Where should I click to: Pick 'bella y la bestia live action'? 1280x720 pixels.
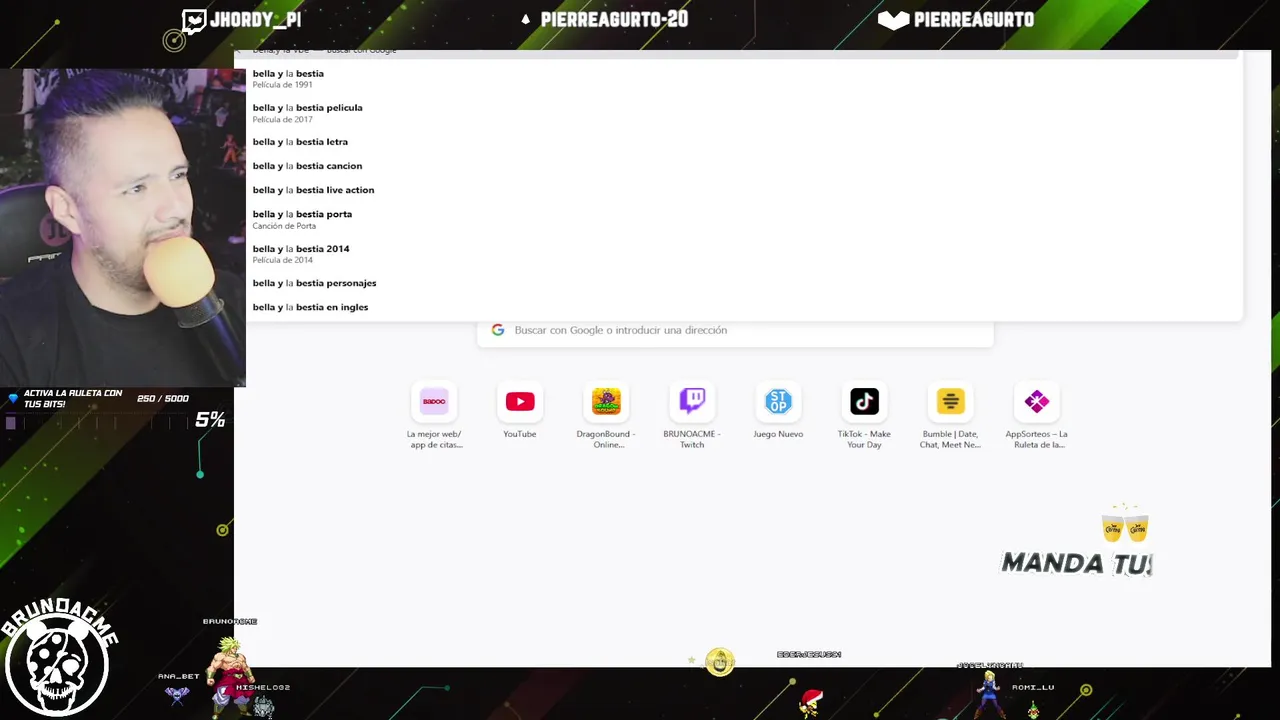pos(744,190)
